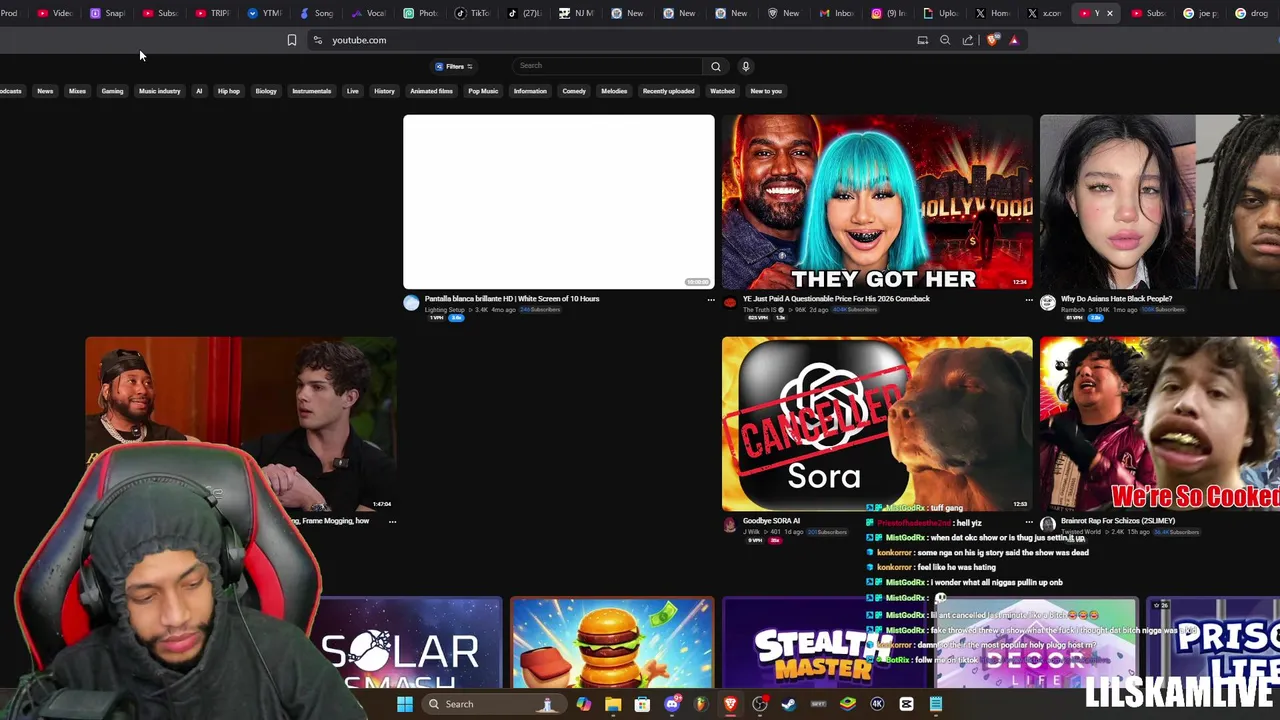
Task: Start voice search with the microphone icon
Action: point(745,66)
